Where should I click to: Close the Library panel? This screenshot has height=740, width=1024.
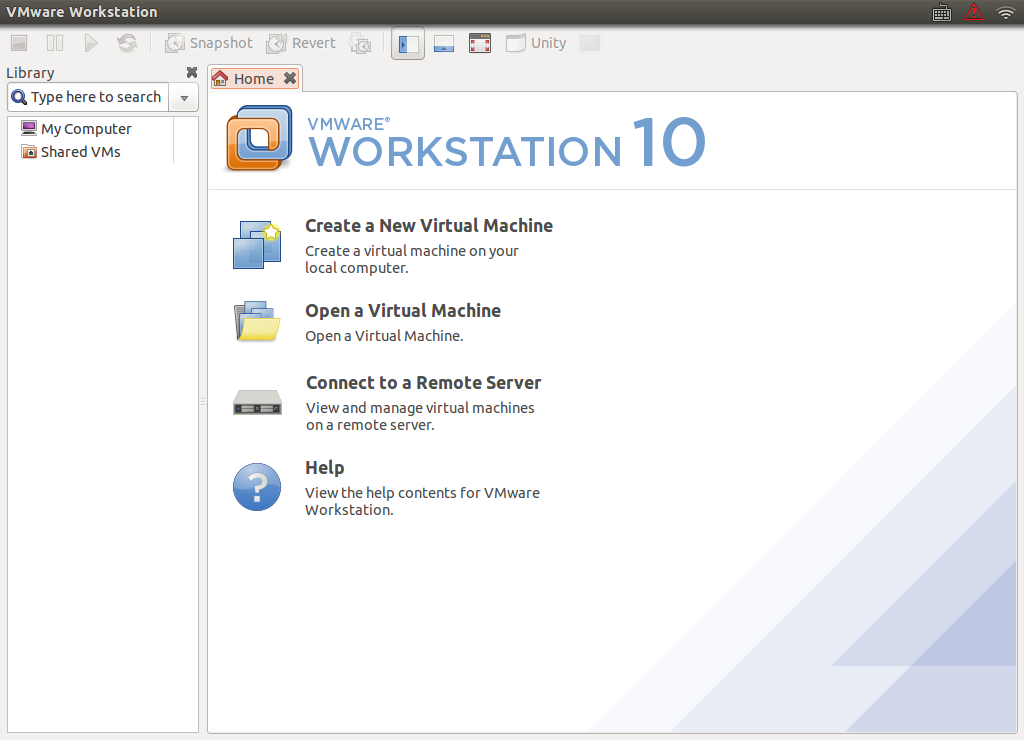tap(192, 72)
